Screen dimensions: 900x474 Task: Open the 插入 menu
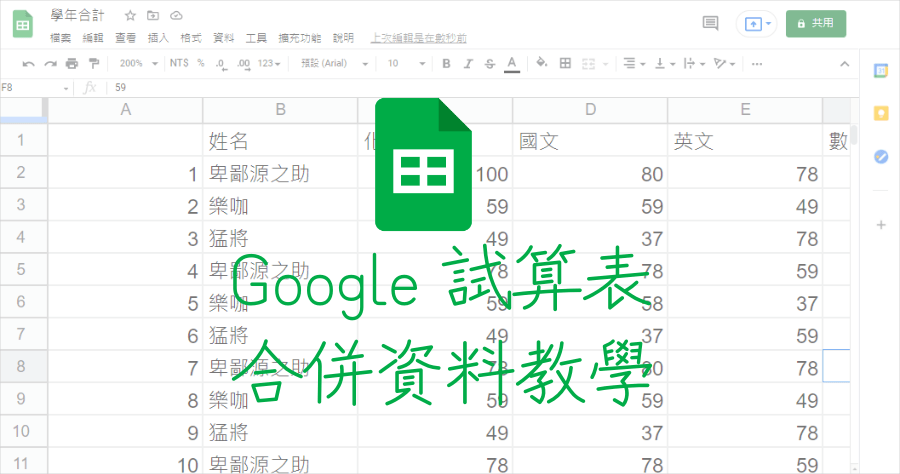(x=158, y=38)
